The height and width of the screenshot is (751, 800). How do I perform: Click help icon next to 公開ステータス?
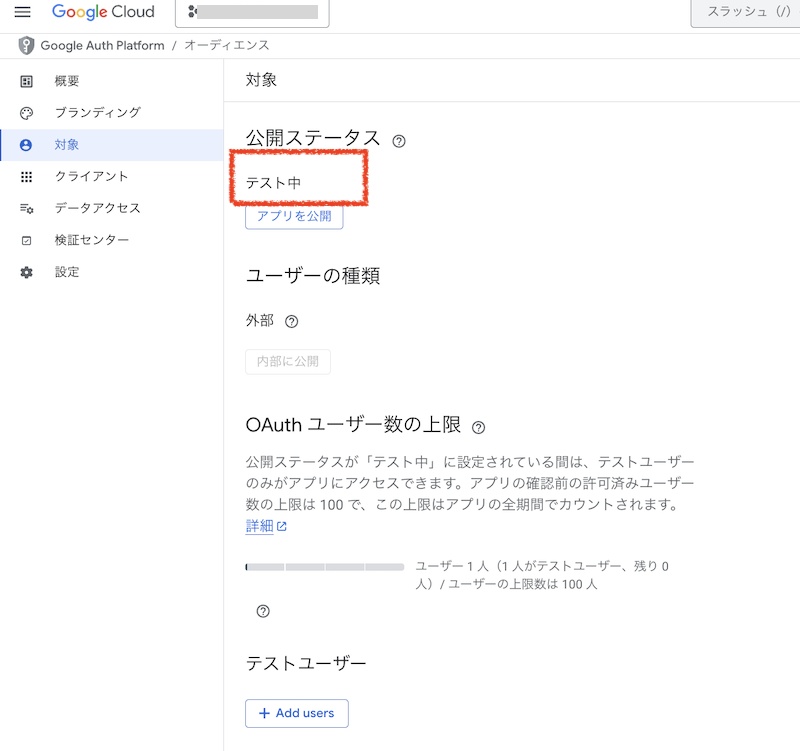tap(399, 141)
